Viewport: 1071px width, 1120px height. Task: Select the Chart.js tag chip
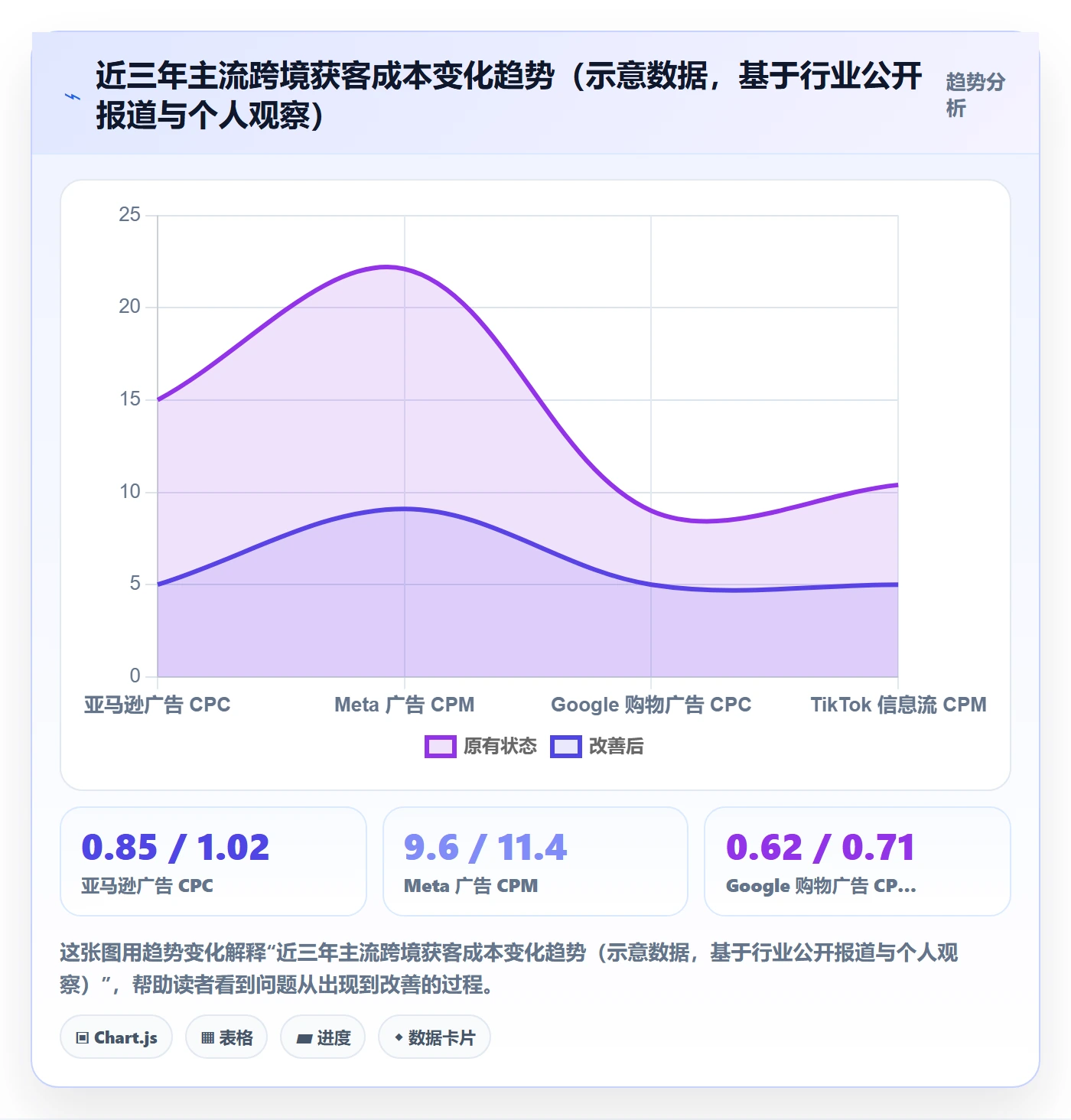[116, 1037]
